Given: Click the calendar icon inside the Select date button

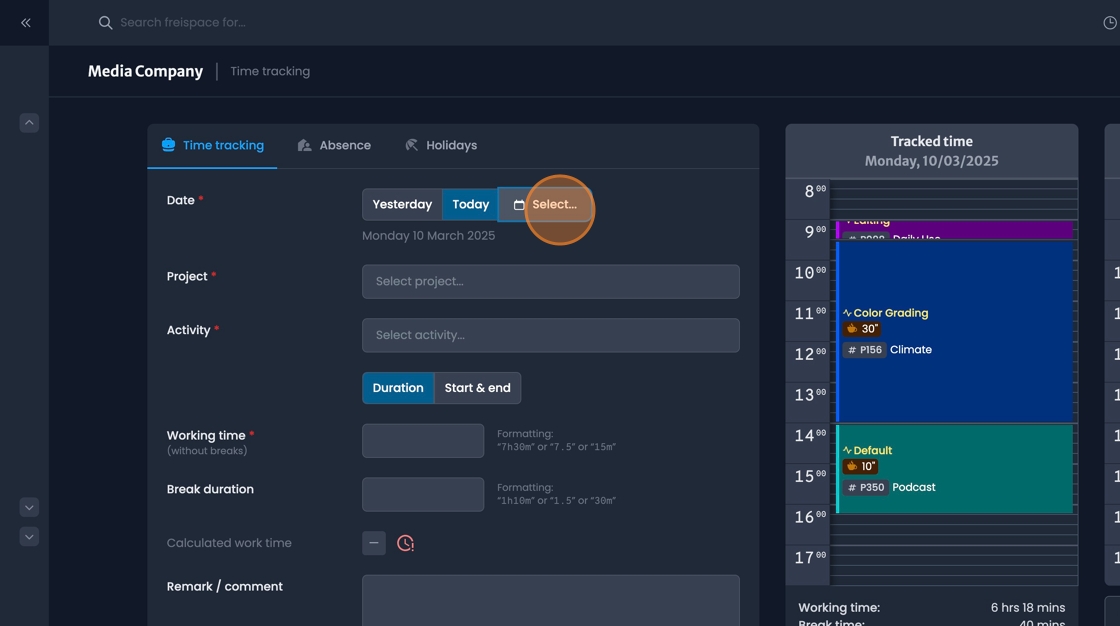Looking at the screenshot, I should tap(519, 204).
